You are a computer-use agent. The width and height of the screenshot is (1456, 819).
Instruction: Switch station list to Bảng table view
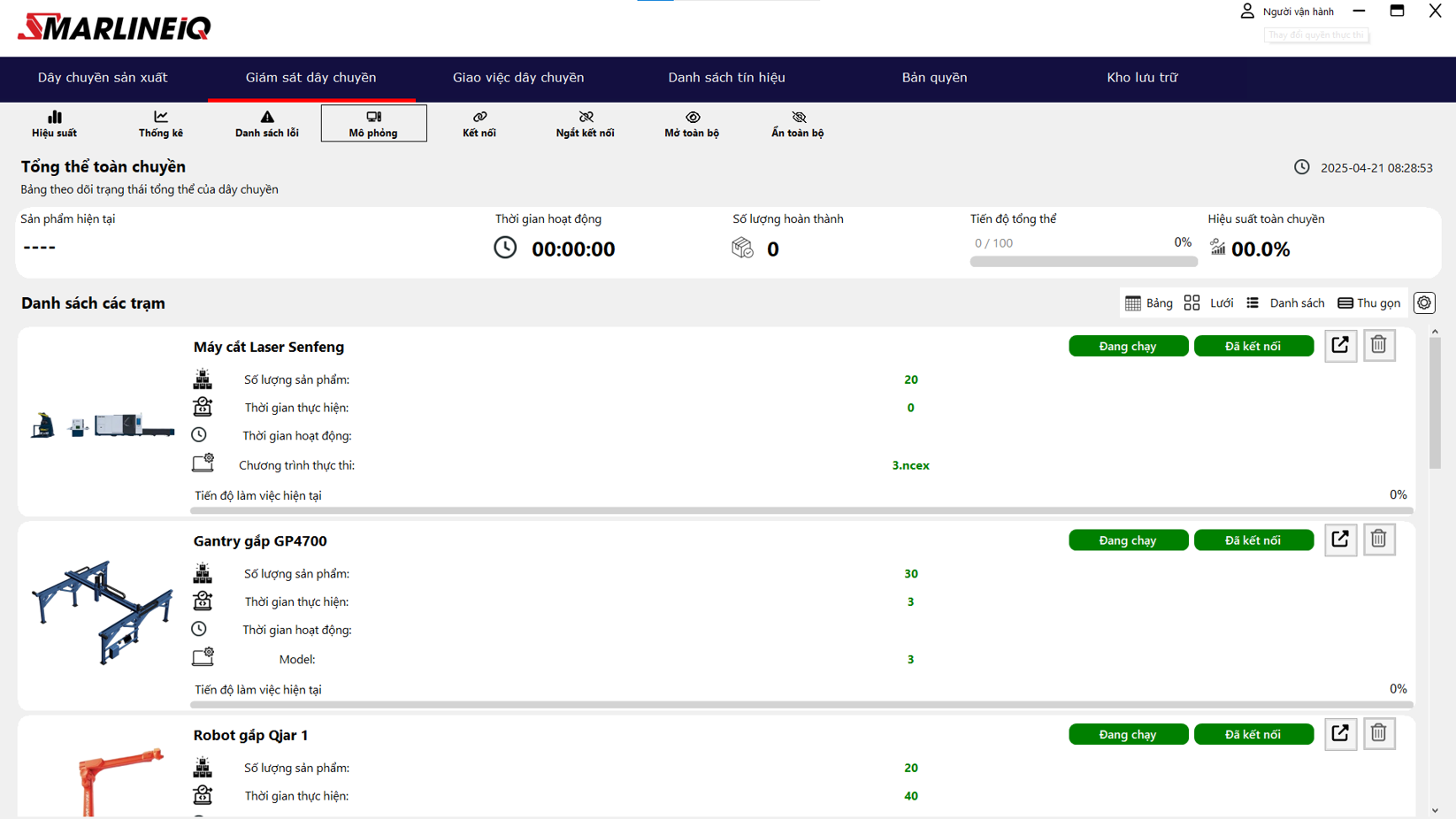(1148, 303)
